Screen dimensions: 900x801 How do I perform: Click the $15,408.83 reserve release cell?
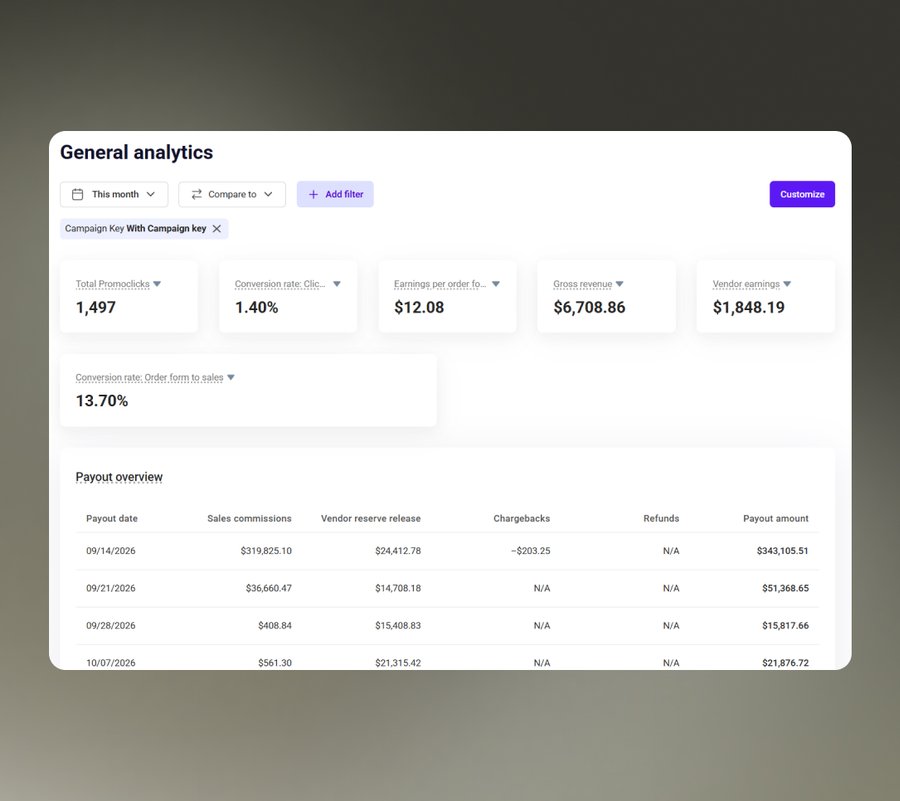(398, 625)
